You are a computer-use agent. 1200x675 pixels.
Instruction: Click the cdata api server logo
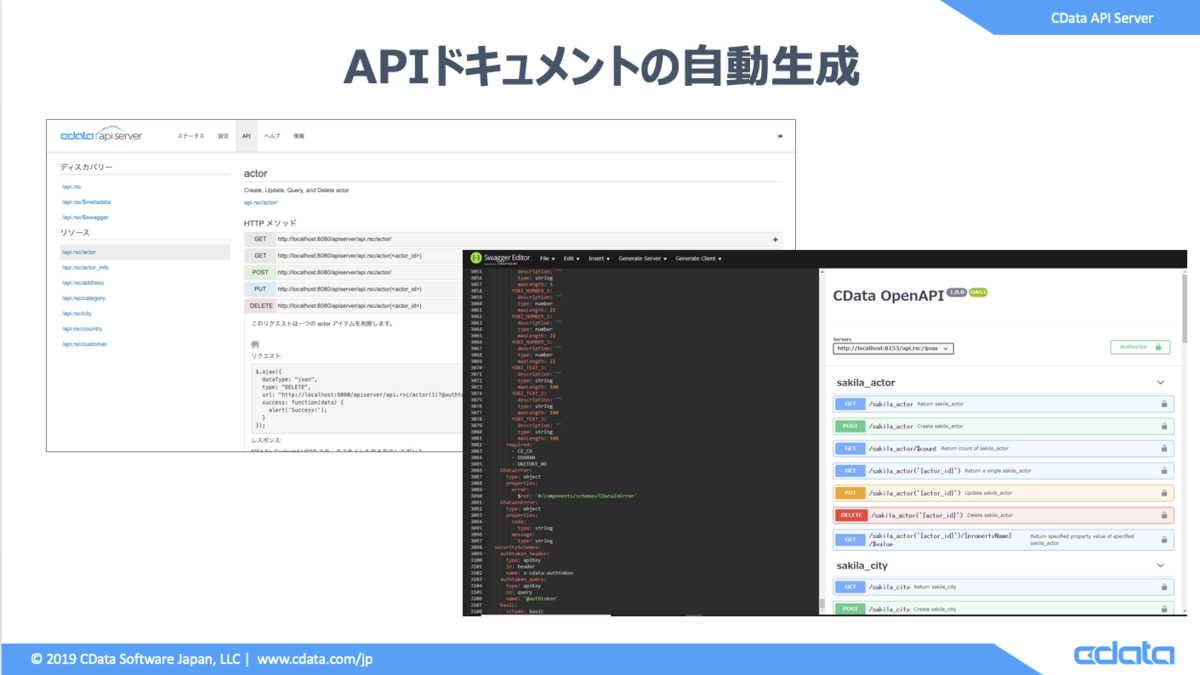point(101,136)
